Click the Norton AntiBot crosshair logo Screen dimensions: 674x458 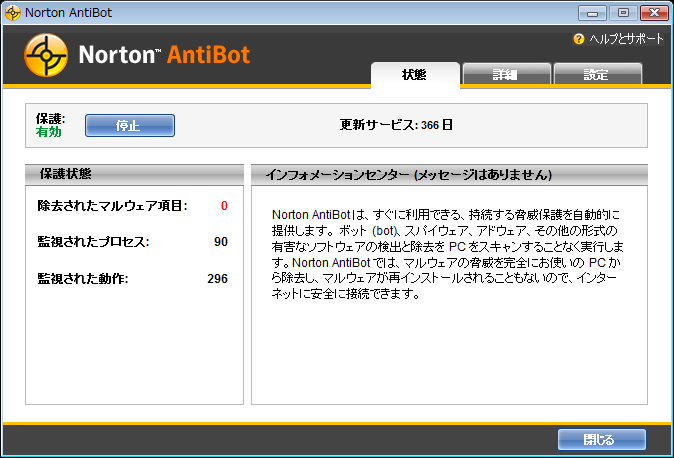click(46, 55)
